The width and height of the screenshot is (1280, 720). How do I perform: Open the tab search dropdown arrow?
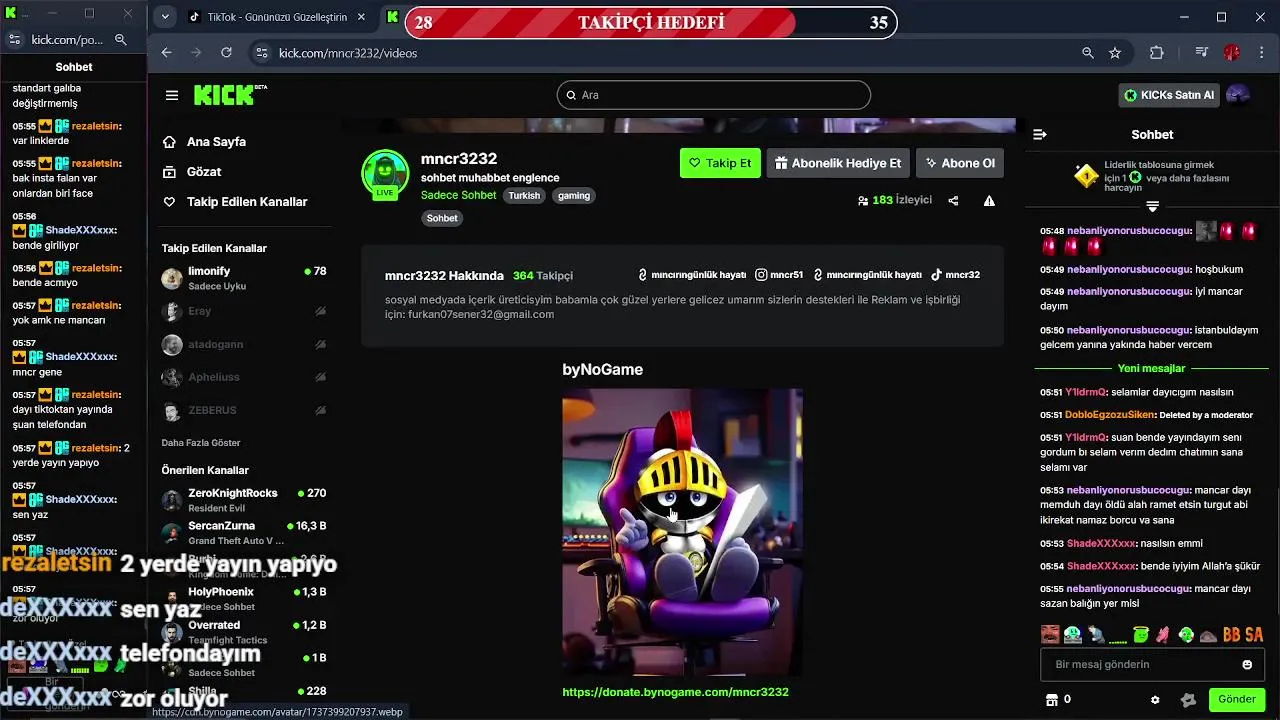tap(165, 17)
